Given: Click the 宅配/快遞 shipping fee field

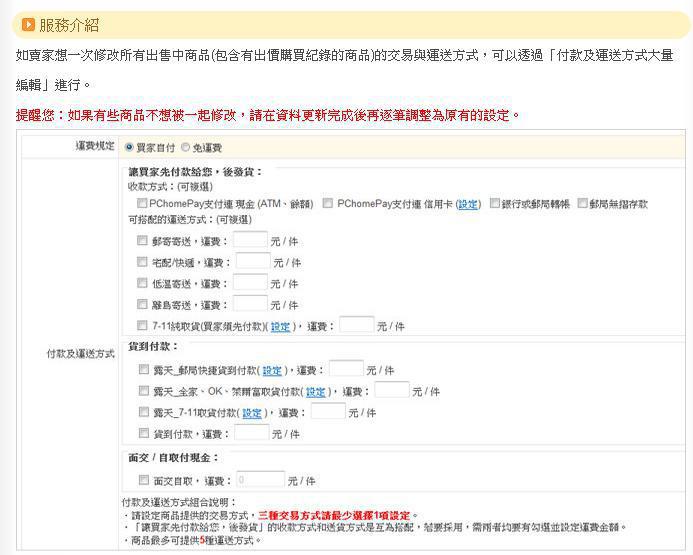Looking at the screenshot, I should (253, 261).
